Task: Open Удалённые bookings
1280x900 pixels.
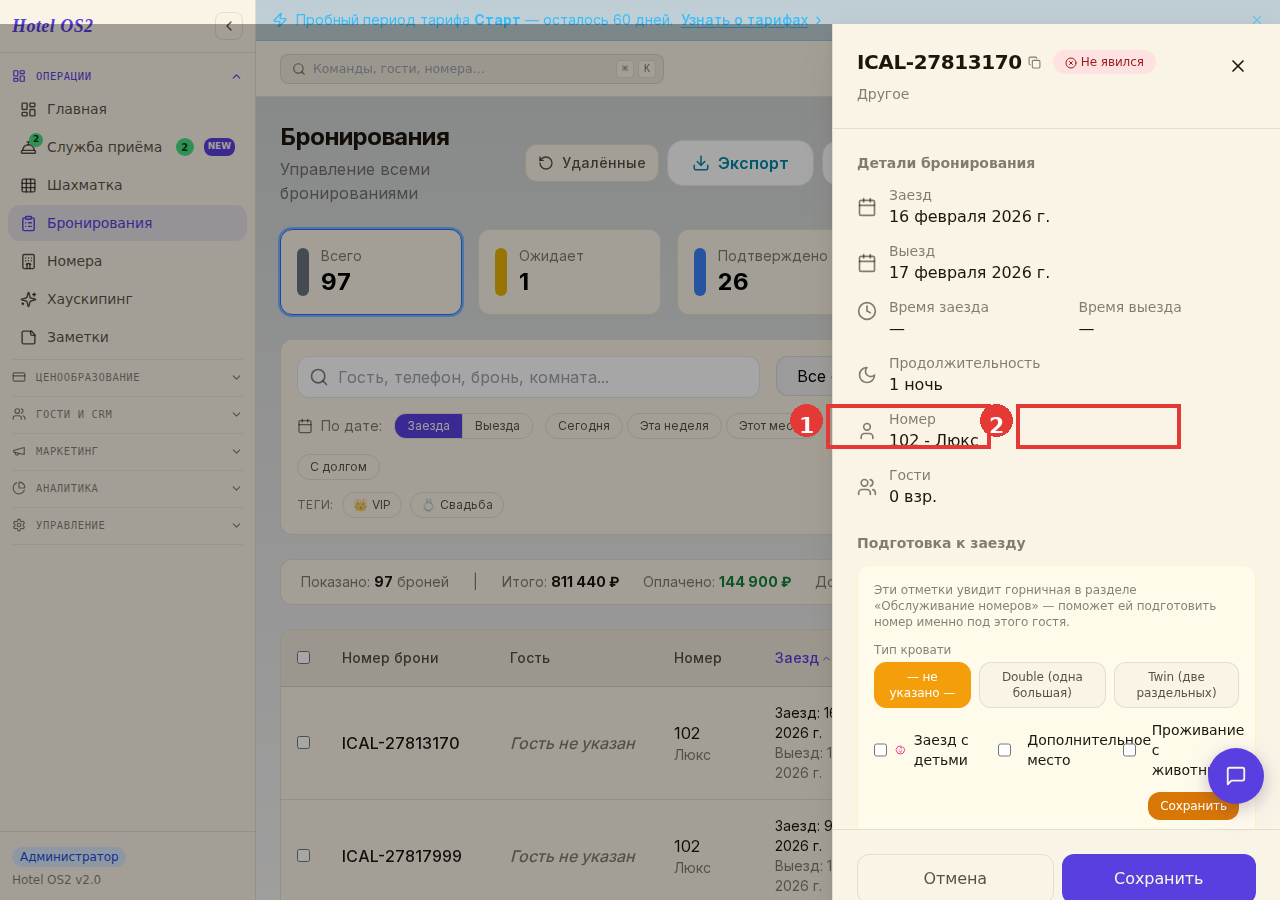Action: click(592, 163)
